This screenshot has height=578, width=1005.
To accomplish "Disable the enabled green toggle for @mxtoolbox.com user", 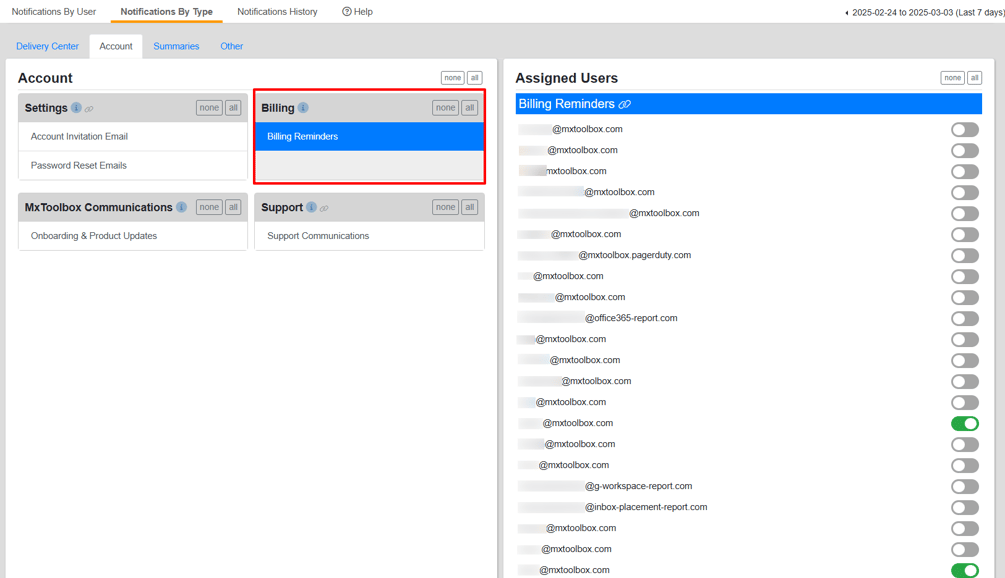I will pyautogui.click(x=964, y=423).
